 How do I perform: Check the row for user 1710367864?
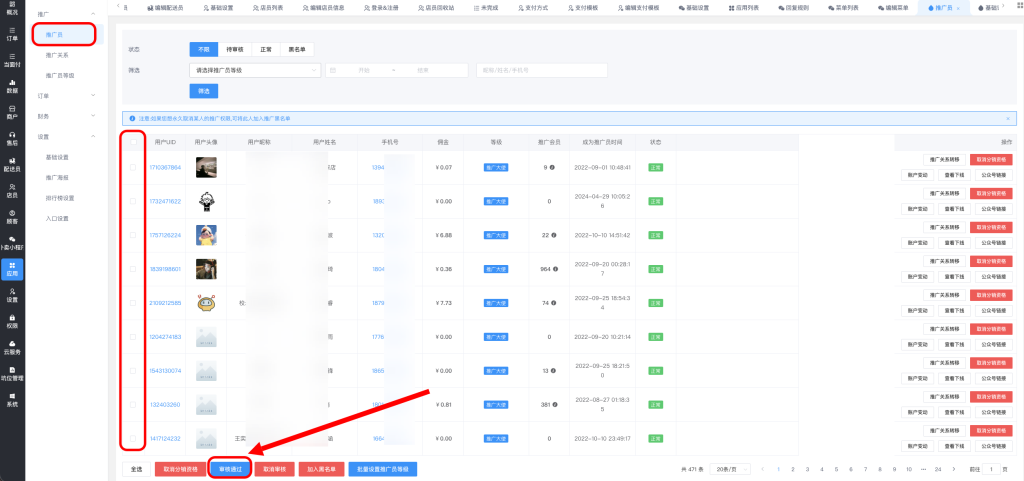(133, 167)
